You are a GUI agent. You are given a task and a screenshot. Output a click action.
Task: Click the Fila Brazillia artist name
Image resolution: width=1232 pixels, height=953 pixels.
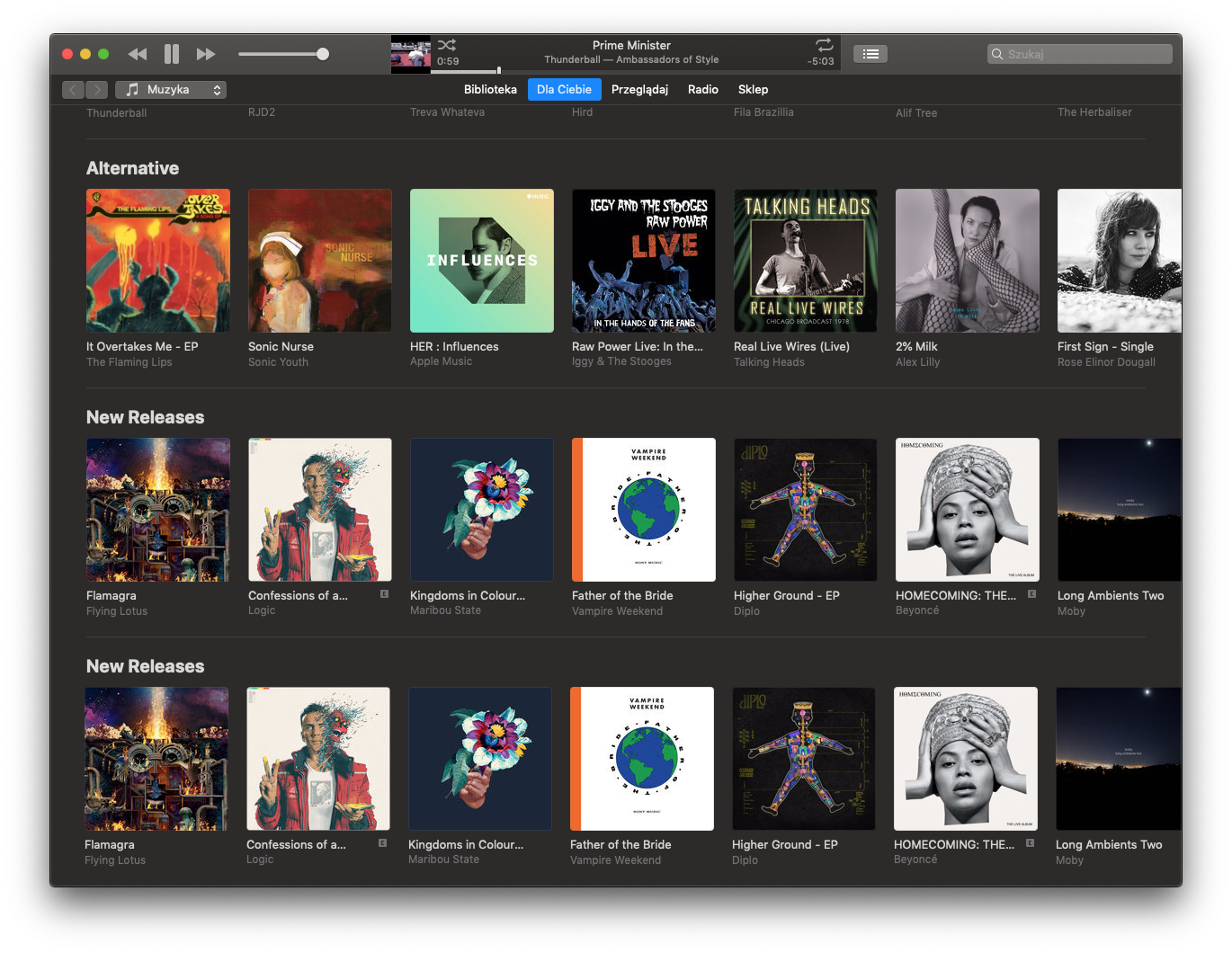pos(763,112)
